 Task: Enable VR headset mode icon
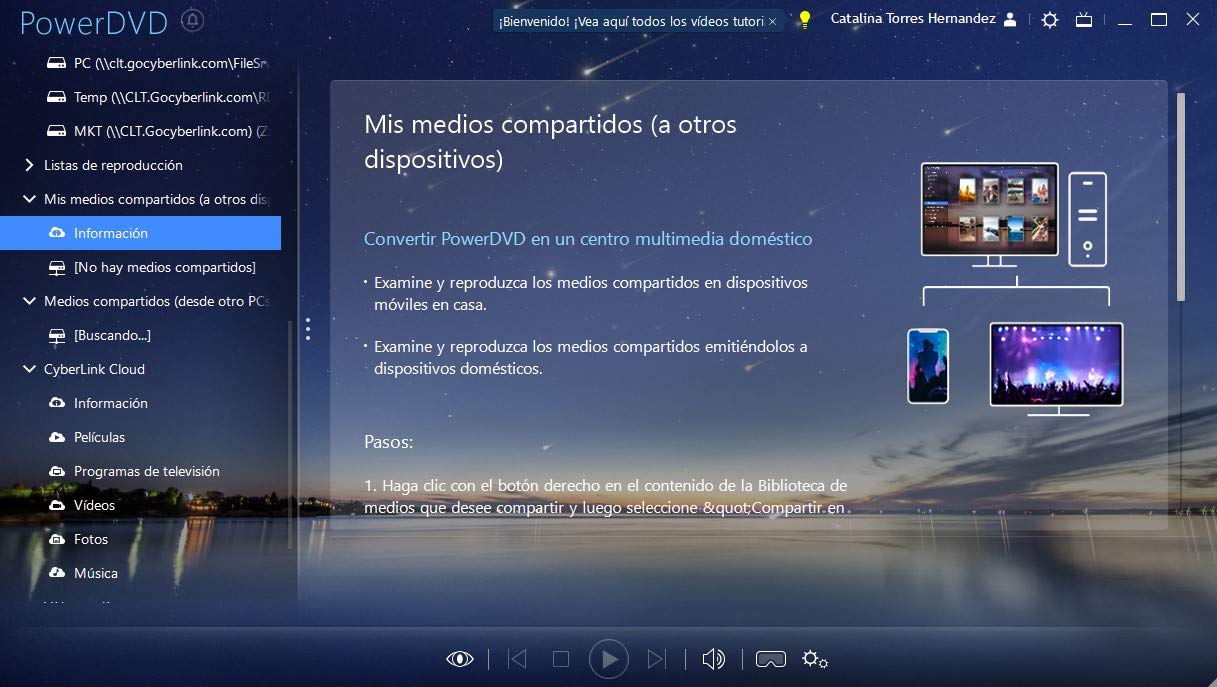click(771, 659)
